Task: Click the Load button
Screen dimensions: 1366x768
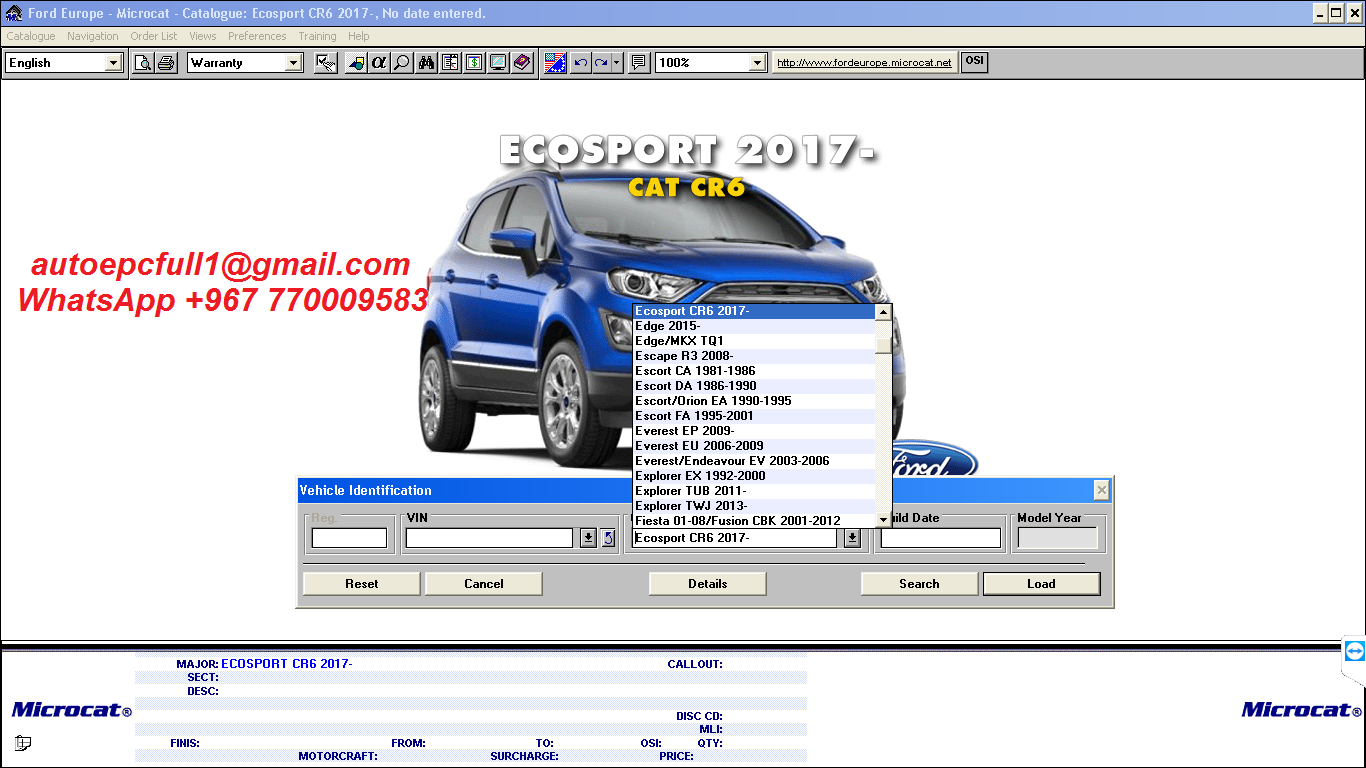Action: pos(1041,584)
